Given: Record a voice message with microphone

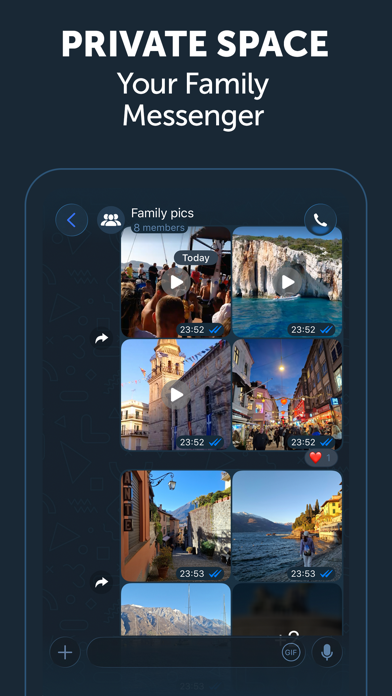Looking at the screenshot, I should point(327,652).
